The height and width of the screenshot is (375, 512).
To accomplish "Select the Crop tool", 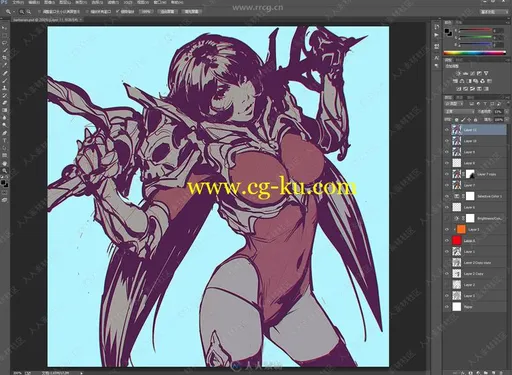I will coord(4,58).
